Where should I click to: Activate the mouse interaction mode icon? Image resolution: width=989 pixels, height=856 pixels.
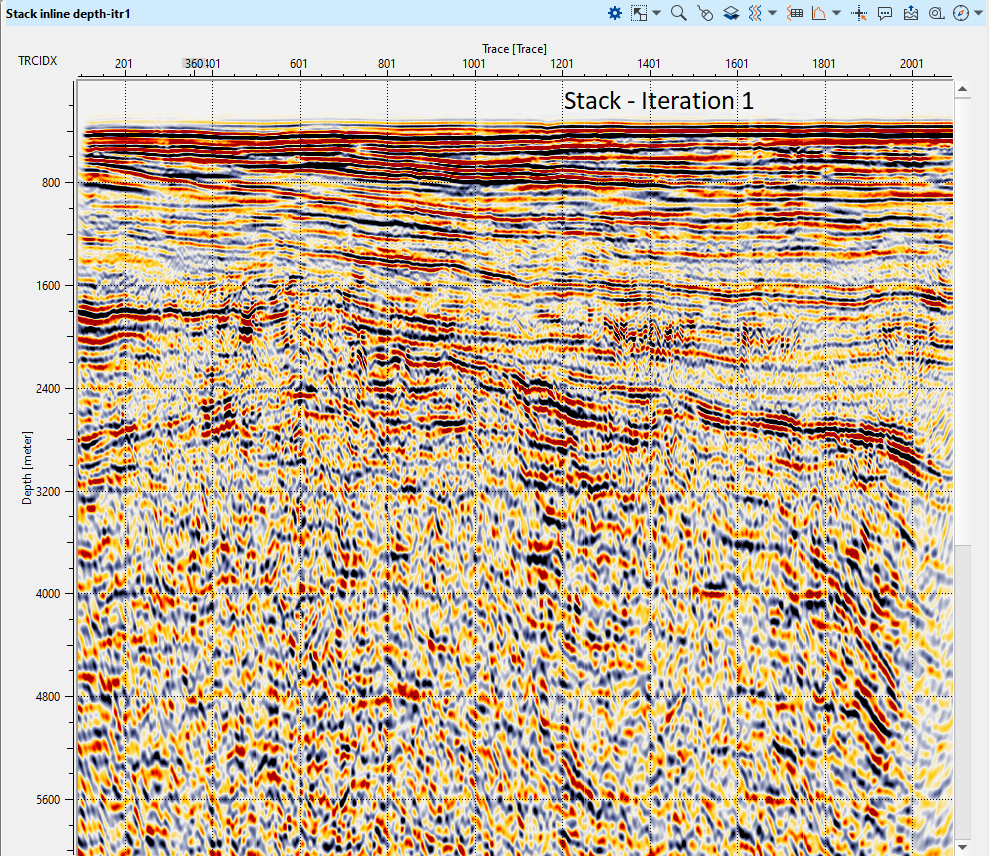[705, 13]
